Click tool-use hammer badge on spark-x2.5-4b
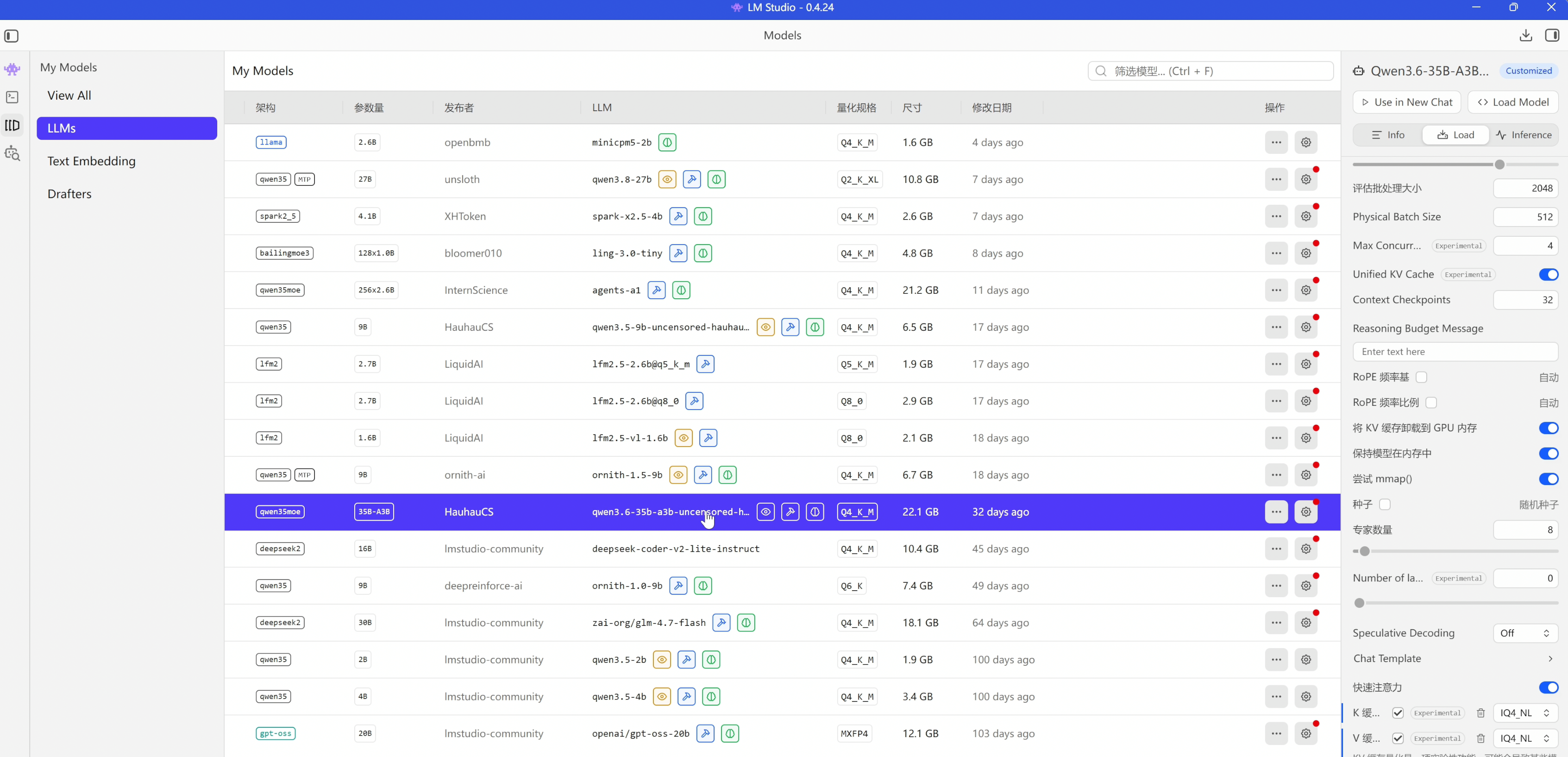The width and height of the screenshot is (1568, 757). point(678,216)
